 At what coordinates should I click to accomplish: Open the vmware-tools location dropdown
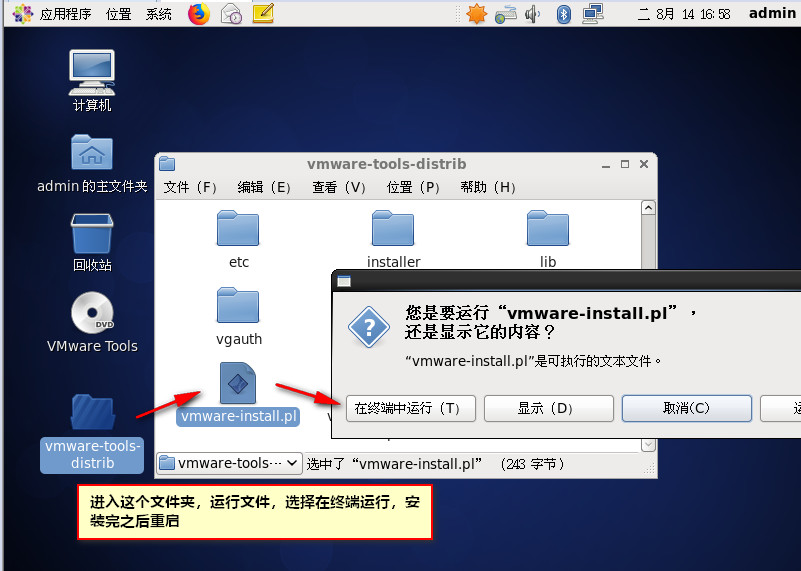(229, 463)
